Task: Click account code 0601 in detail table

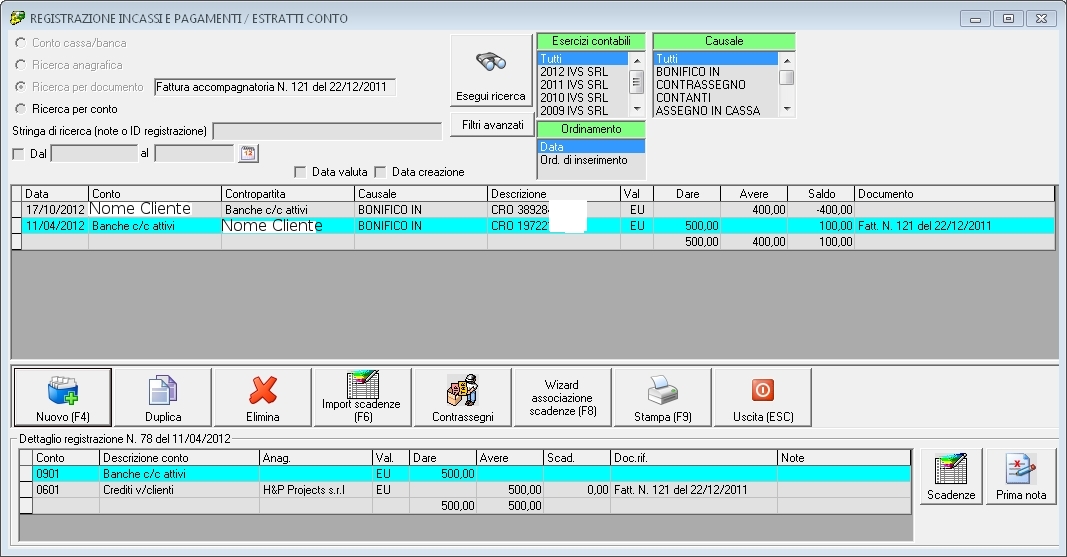Action: [x=66, y=490]
